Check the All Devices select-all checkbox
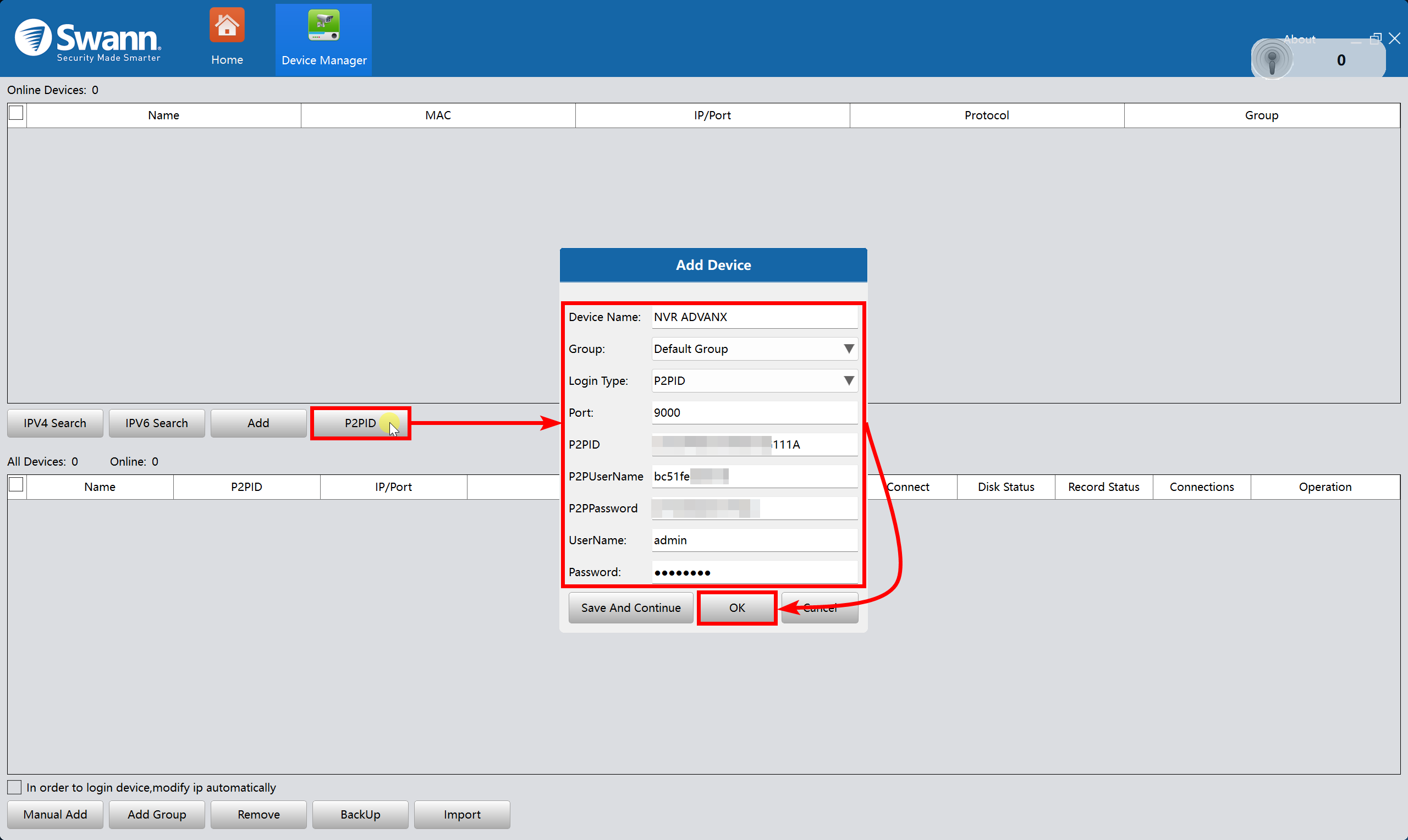 pos(16,484)
